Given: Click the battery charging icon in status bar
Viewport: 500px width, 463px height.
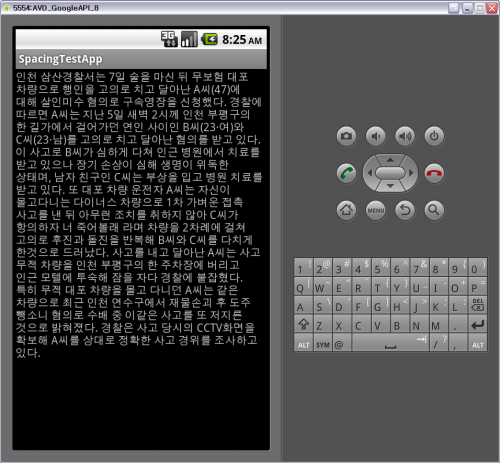Looking at the screenshot, I should coord(209,39).
